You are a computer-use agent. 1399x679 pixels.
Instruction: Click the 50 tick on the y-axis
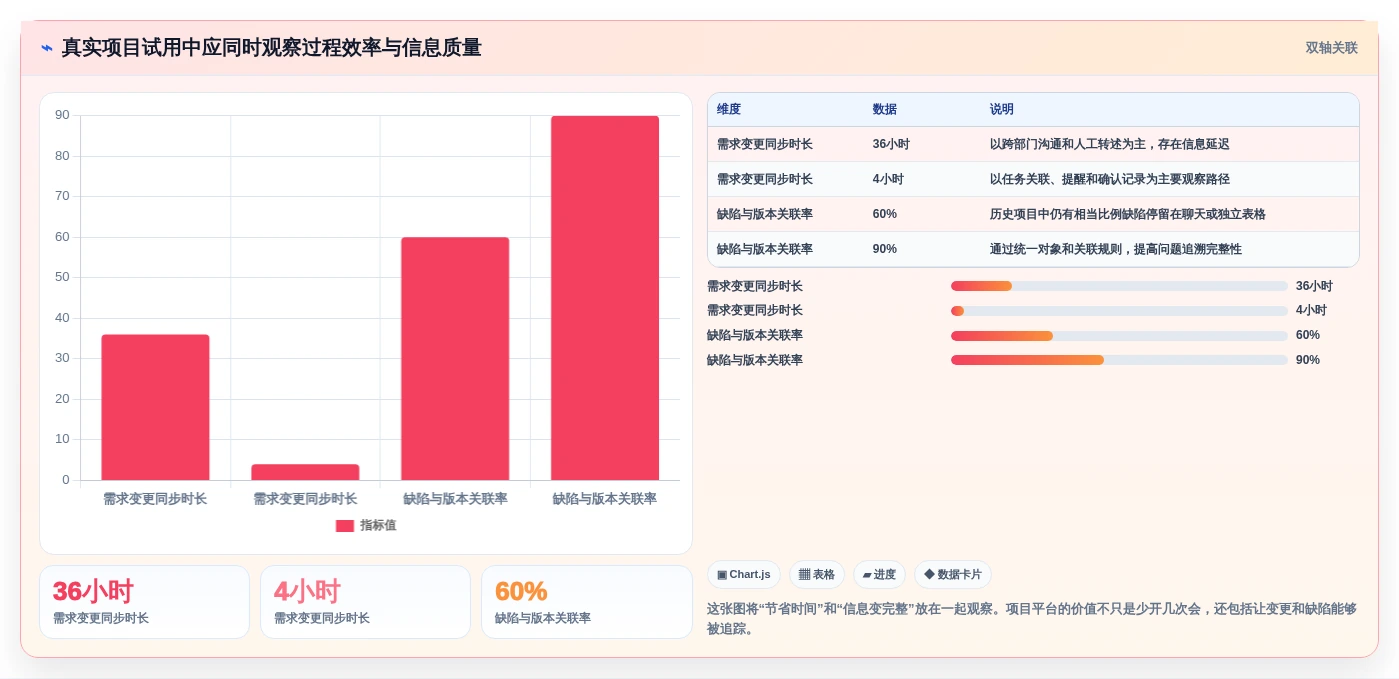tap(63, 277)
